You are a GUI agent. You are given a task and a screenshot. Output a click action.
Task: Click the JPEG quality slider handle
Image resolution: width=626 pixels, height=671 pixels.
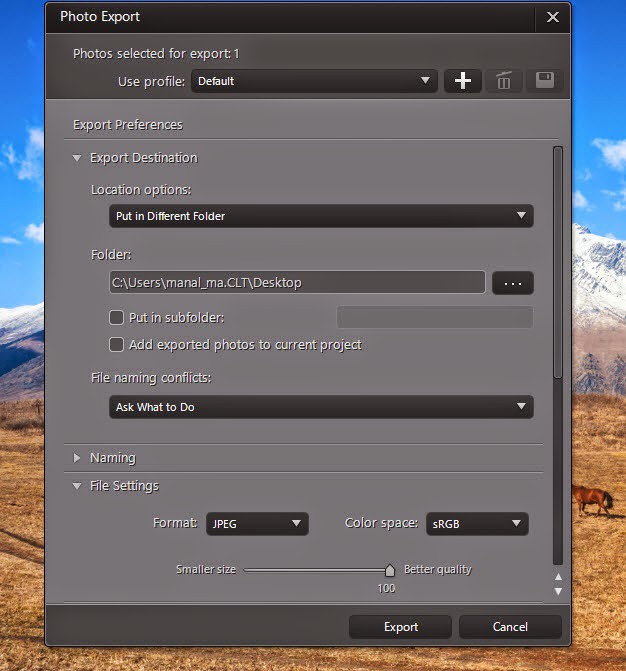(x=389, y=570)
